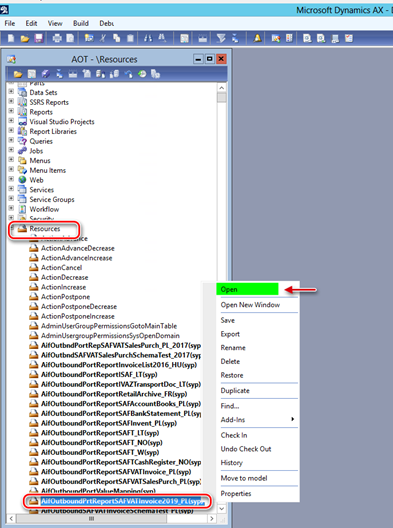Select Delete in the context menu
Screen dimensions: 393x528
[x=230, y=361]
